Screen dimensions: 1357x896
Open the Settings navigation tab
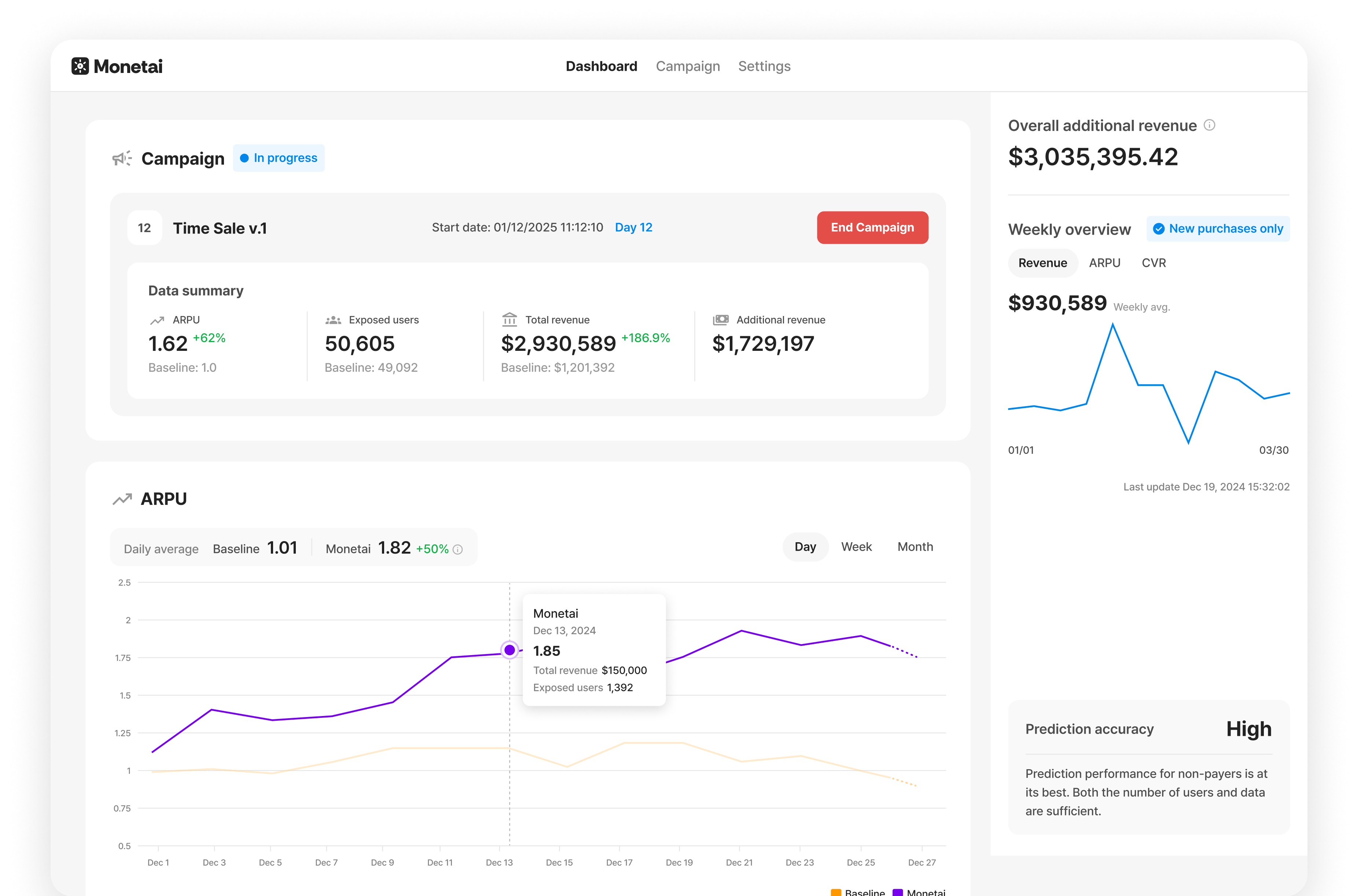coord(764,66)
